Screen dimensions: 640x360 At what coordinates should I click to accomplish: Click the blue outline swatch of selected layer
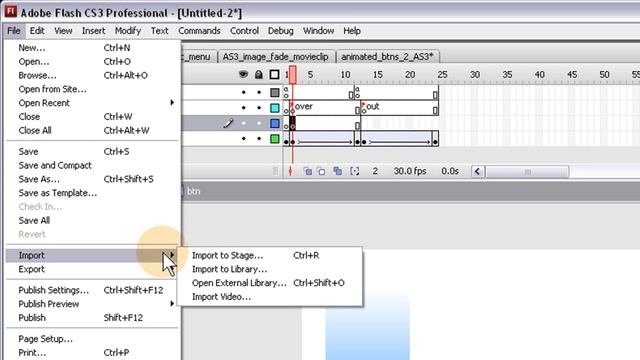[x=275, y=123]
